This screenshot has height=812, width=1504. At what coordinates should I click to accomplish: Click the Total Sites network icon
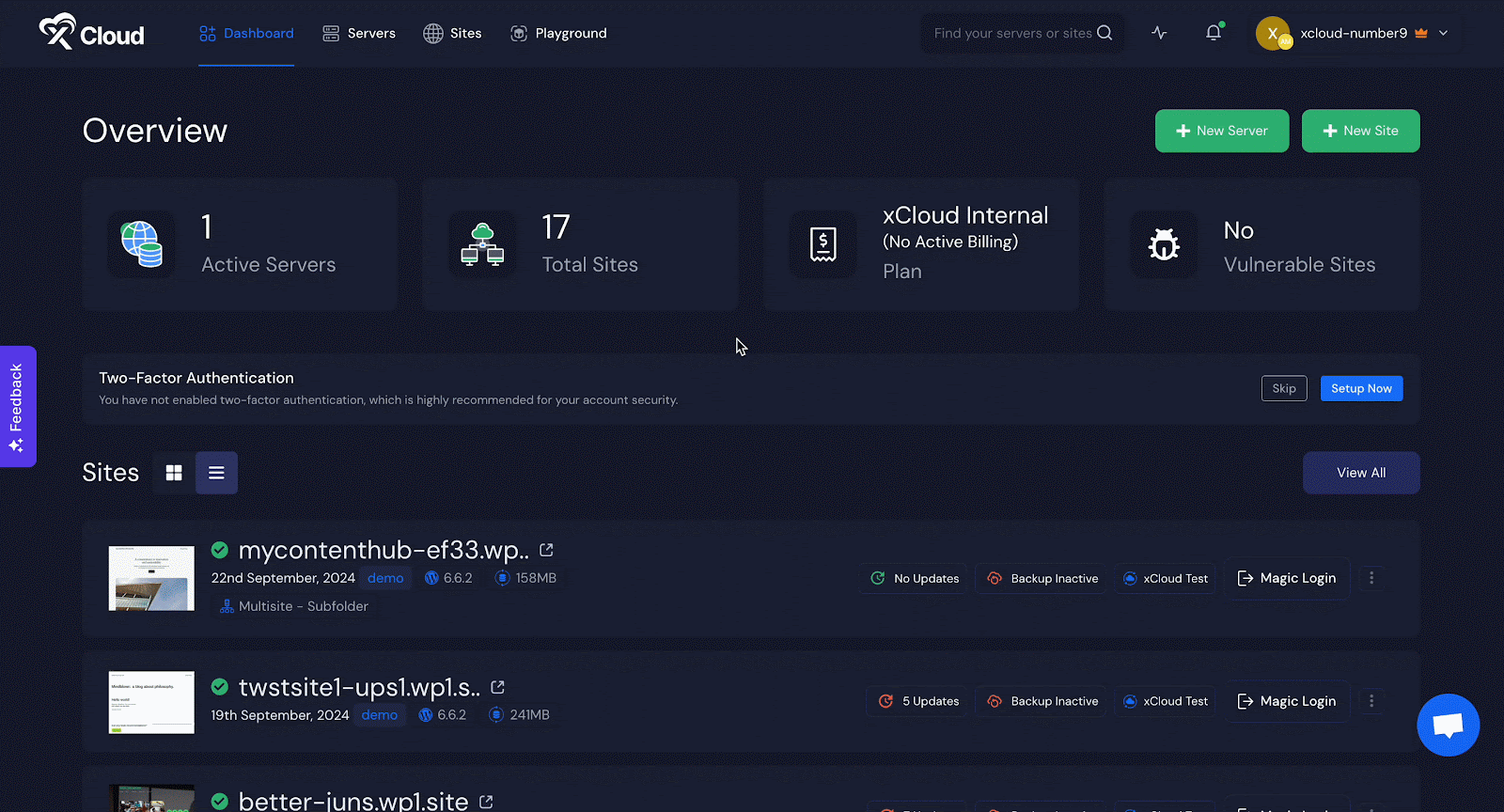(x=482, y=244)
